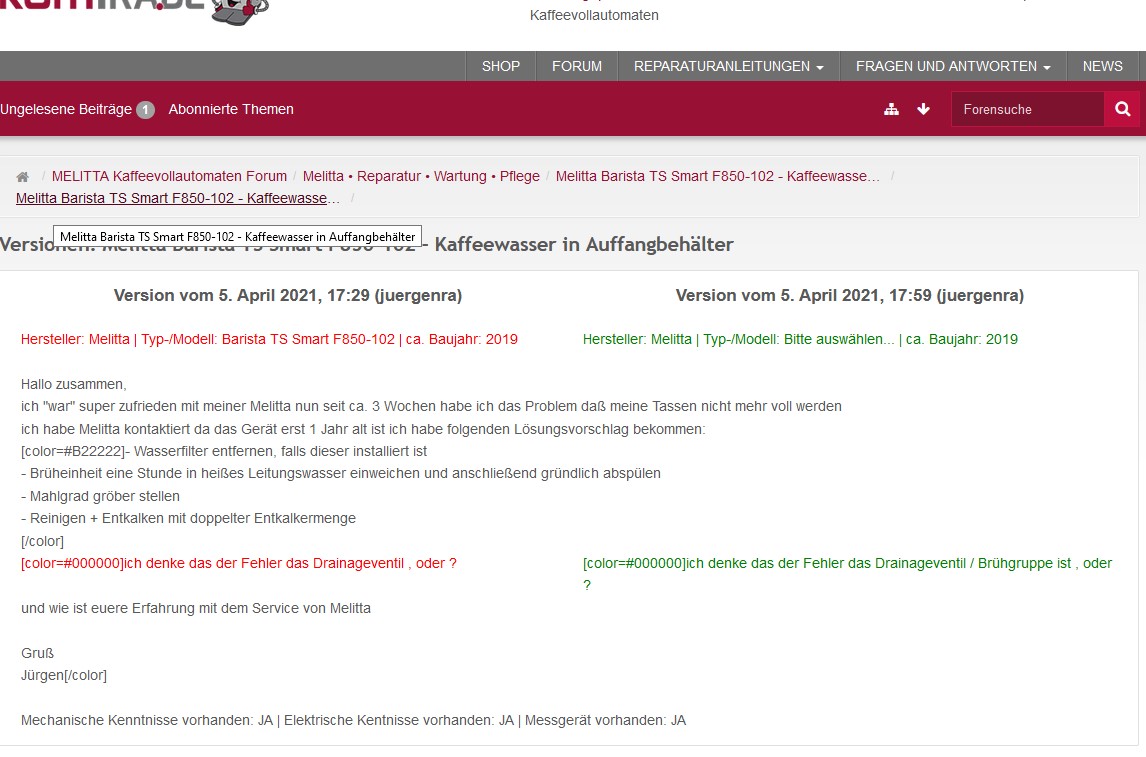Click the Wasserfilter entfernen line

[x=224, y=452]
